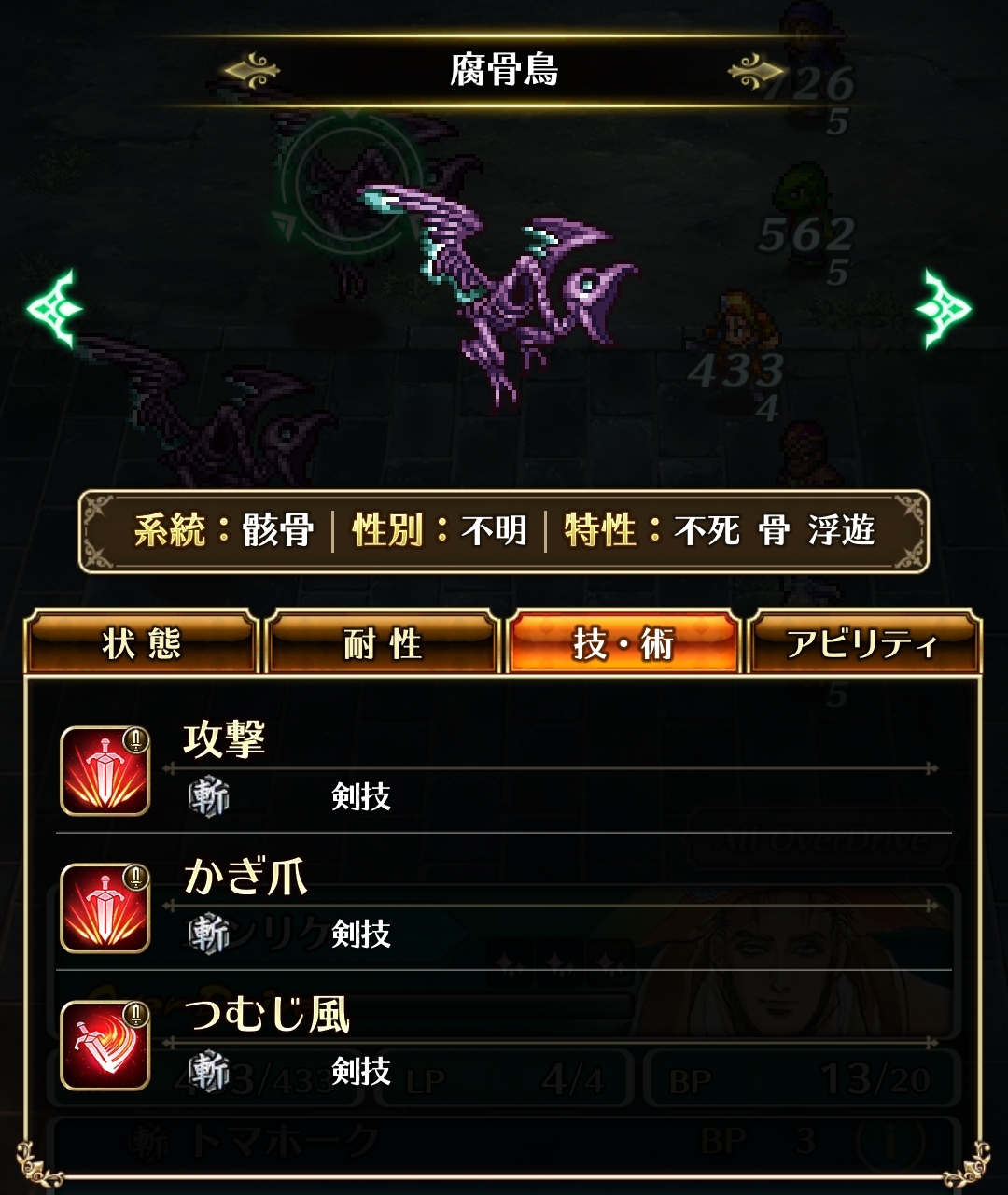Select the つむじ風 skill name
Screen dimensions: 1008x1195
point(267,1014)
